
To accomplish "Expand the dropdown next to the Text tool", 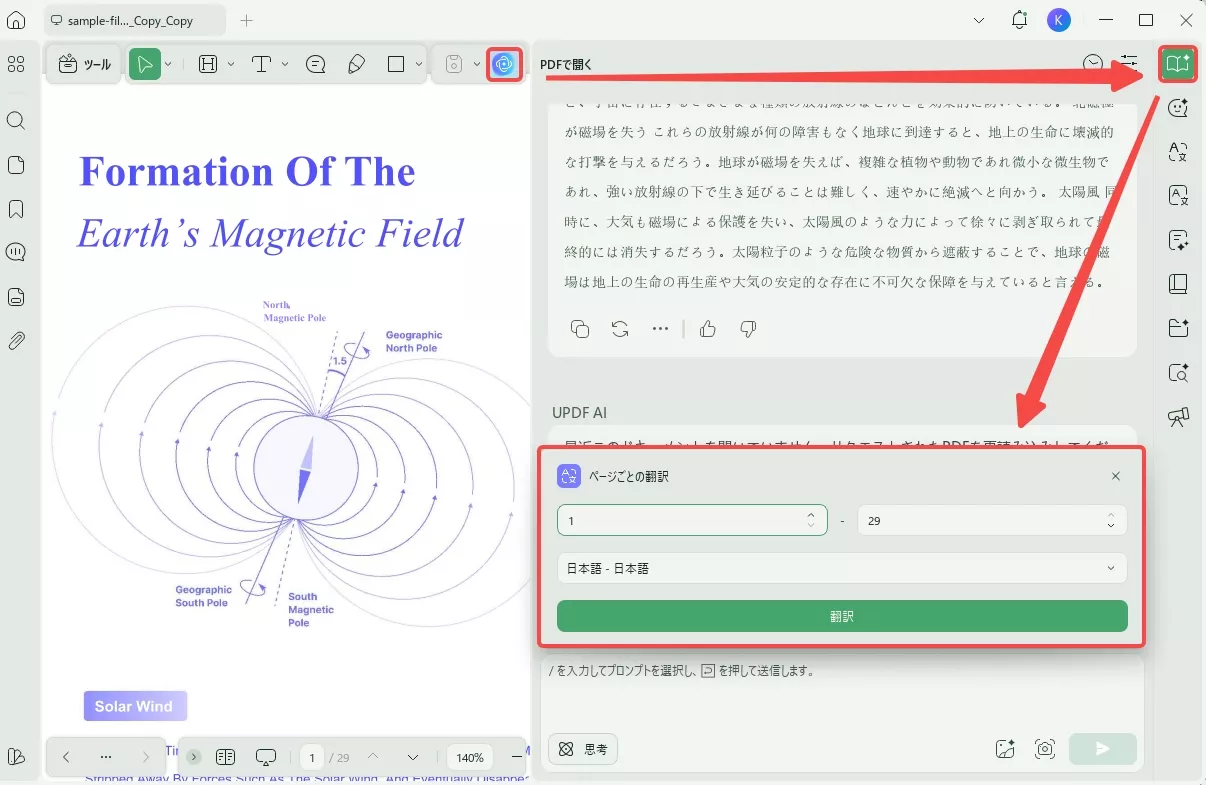I will [x=285, y=63].
